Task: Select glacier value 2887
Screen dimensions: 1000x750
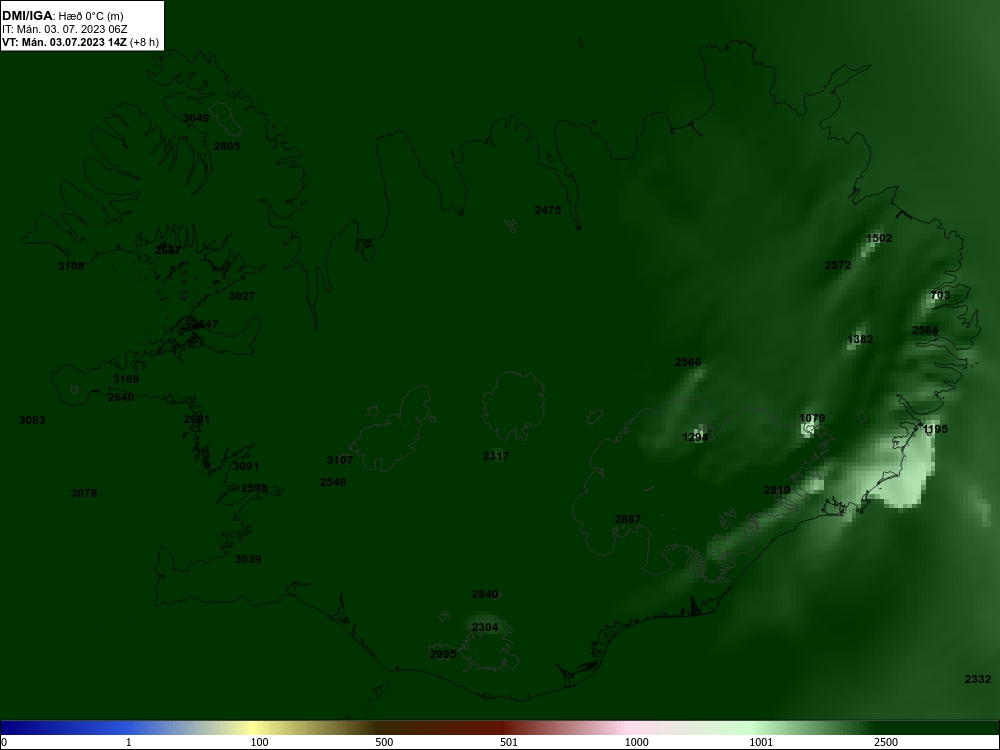Action: [x=628, y=519]
